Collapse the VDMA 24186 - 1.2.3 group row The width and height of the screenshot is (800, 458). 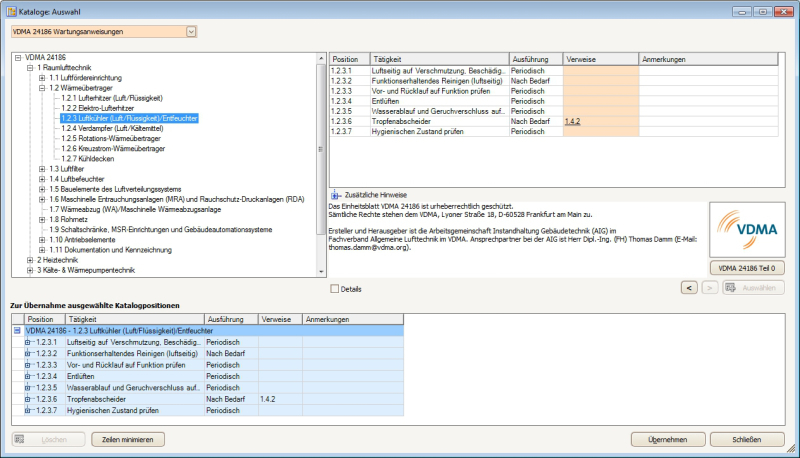[17, 330]
